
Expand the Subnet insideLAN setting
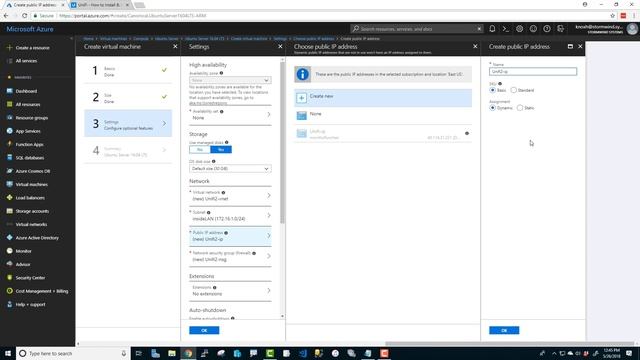point(230,216)
